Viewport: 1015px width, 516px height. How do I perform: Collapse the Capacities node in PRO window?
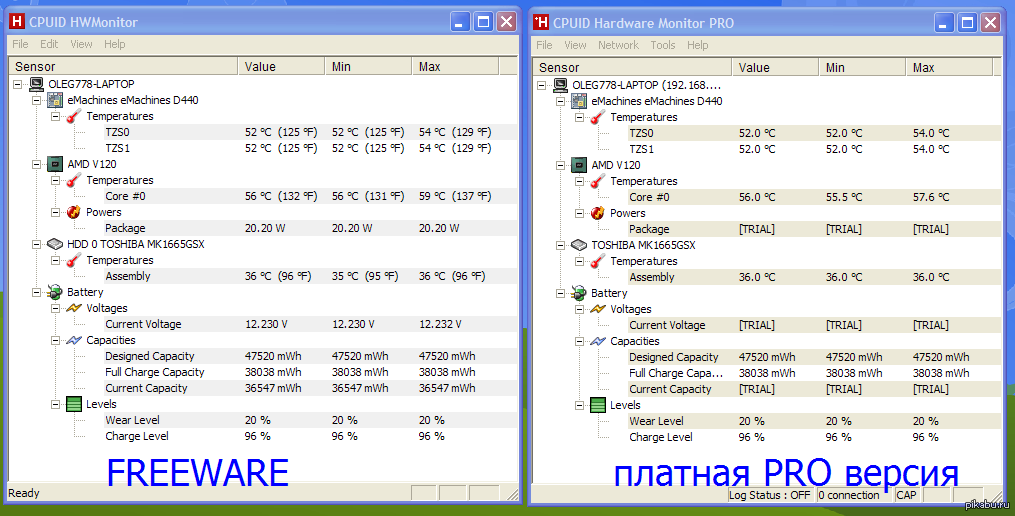[579, 341]
